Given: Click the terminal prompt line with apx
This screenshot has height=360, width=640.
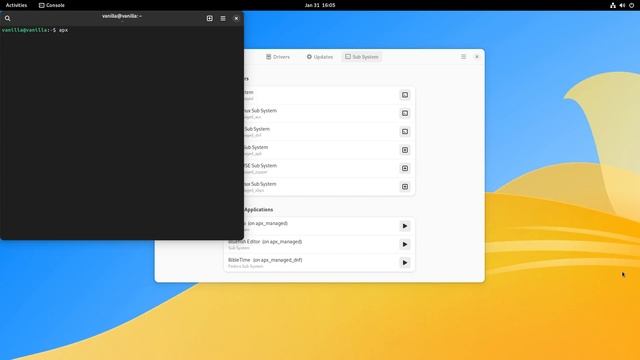Looking at the screenshot, I should (x=35, y=30).
